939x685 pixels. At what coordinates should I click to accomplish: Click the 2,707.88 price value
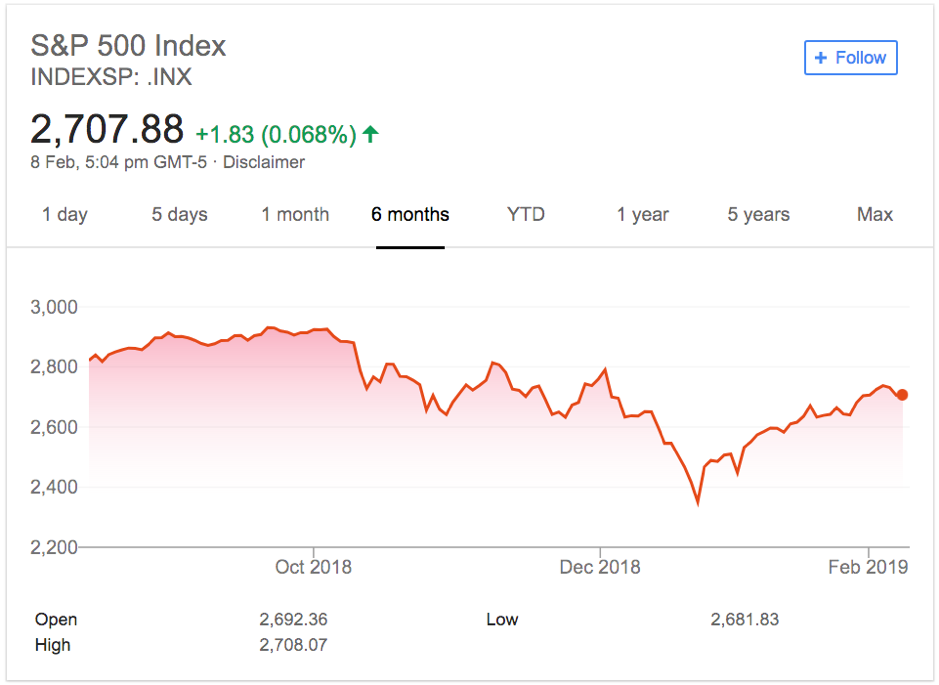click(x=107, y=130)
